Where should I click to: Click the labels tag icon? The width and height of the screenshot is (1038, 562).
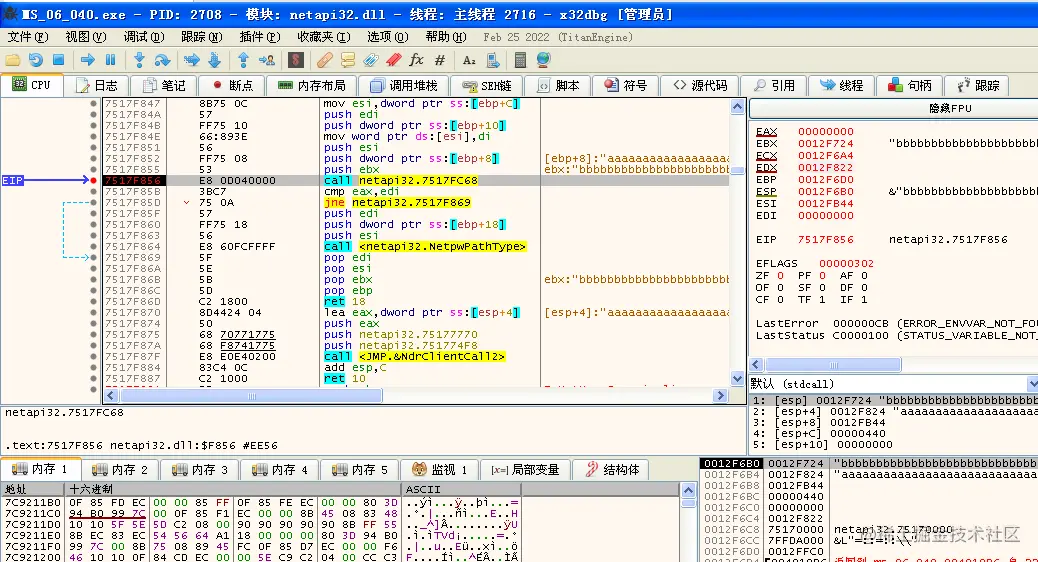371,60
